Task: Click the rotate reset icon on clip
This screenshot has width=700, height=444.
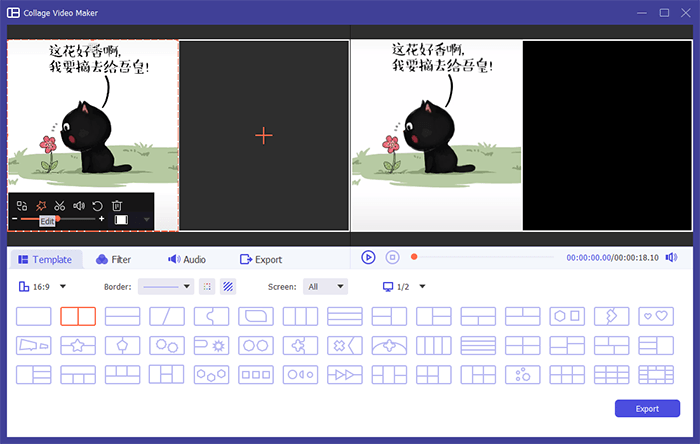Action: [97, 206]
